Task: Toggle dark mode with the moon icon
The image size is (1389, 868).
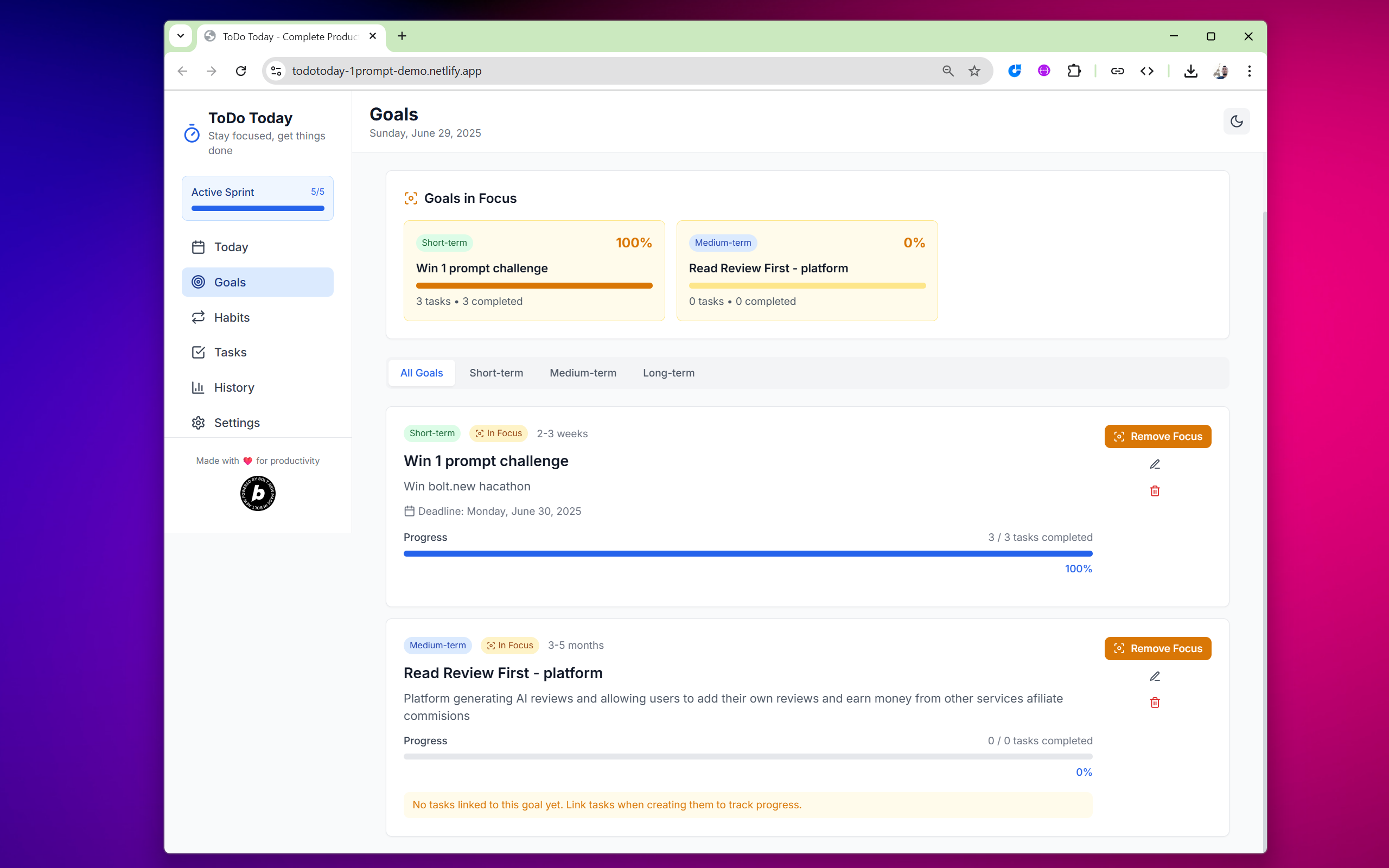Action: pyautogui.click(x=1237, y=121)
